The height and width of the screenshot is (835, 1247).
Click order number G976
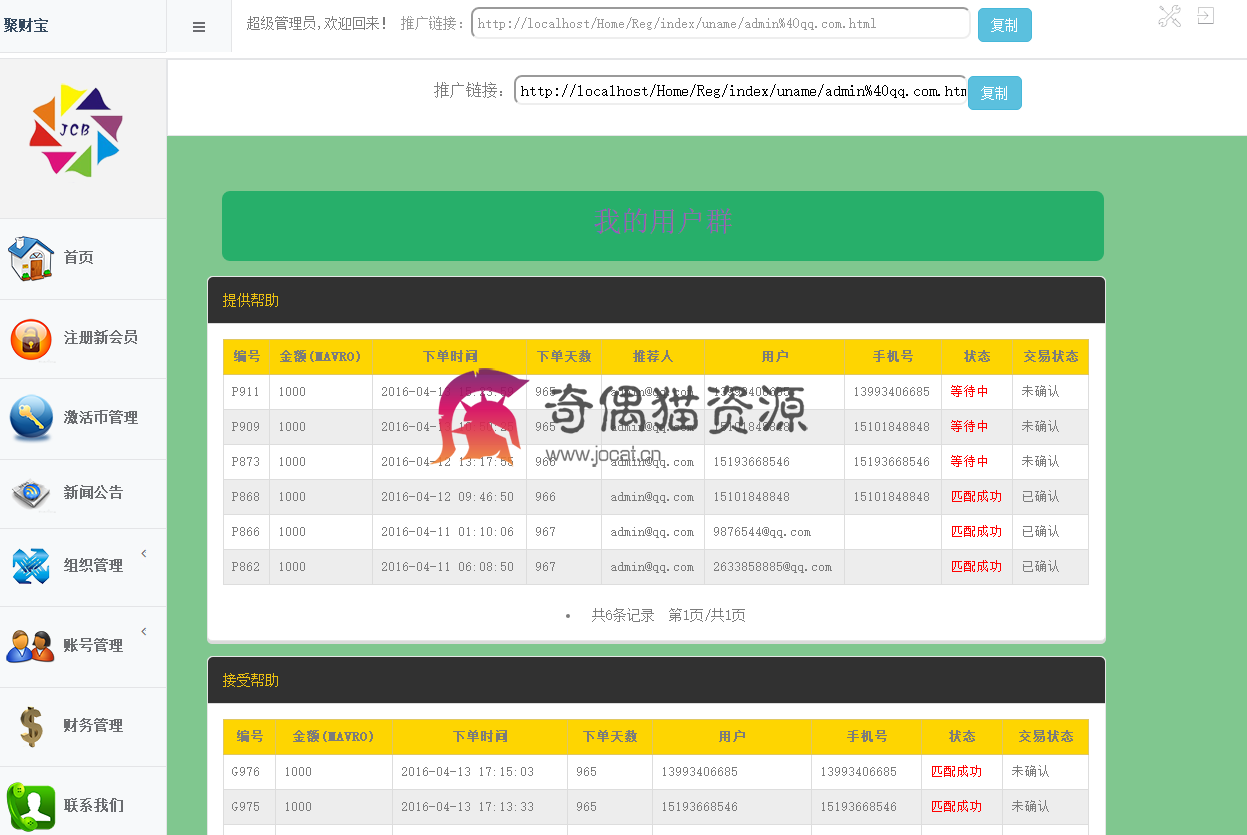(245, 772)
